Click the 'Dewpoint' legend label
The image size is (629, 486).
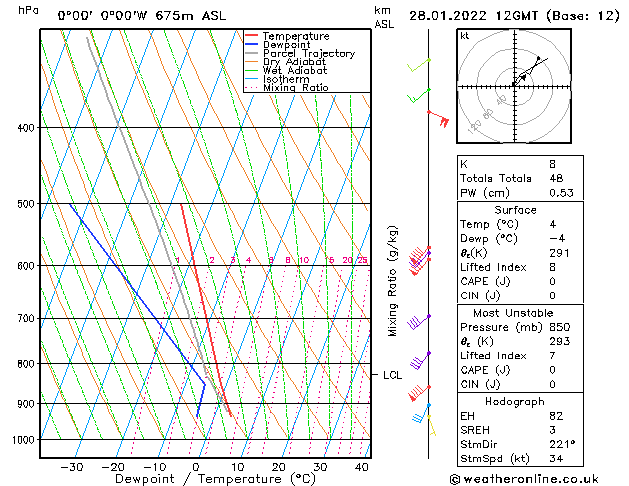[x=286, y=45]
